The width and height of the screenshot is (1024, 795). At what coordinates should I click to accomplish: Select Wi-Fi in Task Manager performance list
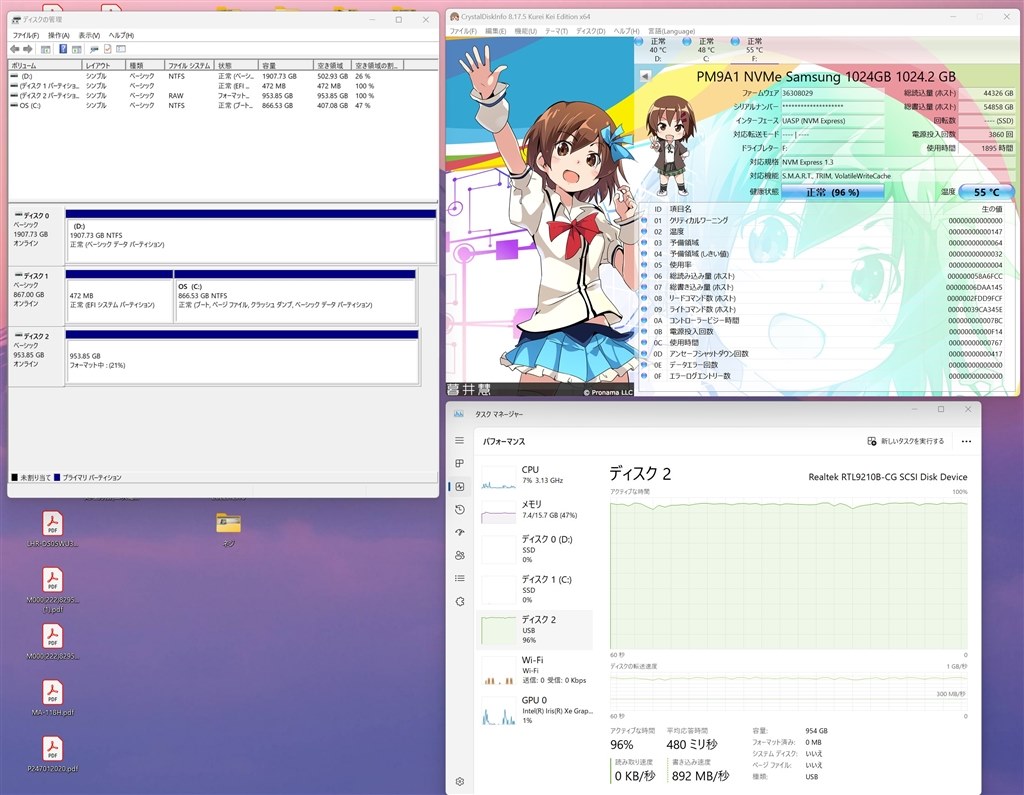[534, 670]
